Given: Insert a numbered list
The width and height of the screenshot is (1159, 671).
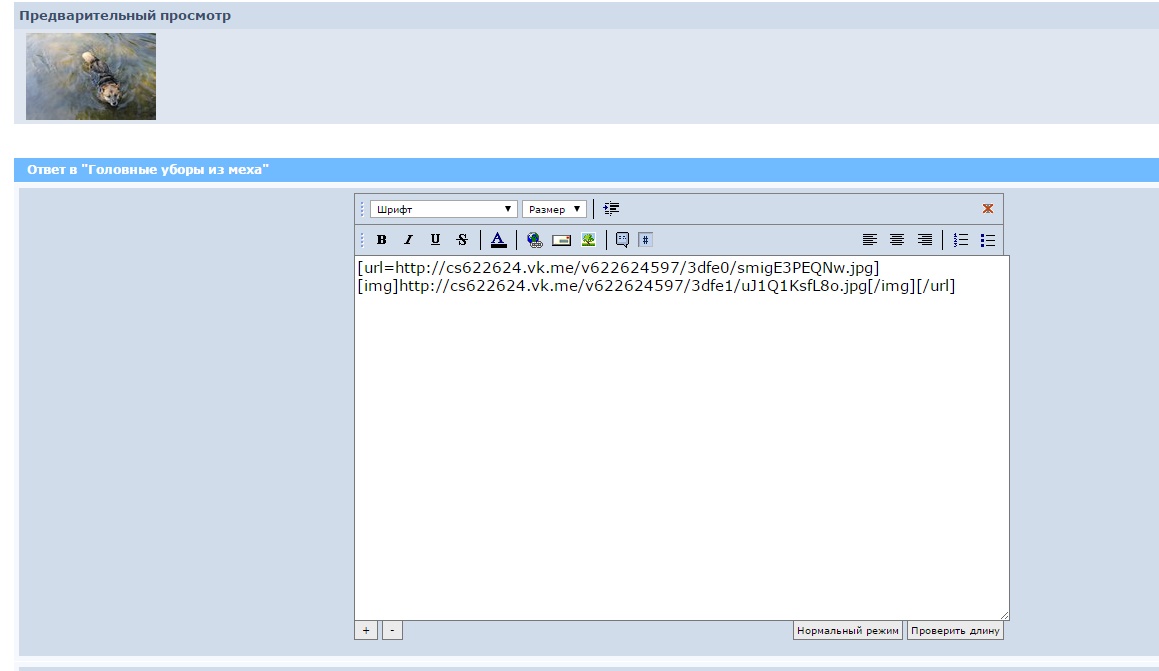Looking at the screenshot, I should point(960,239).
